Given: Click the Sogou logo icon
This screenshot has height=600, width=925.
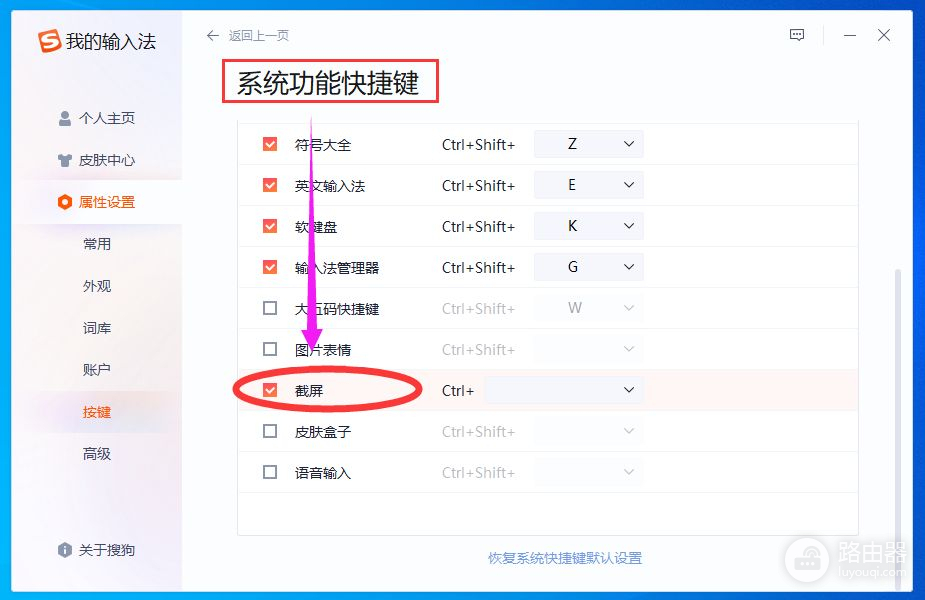Looking at the screenshot, I should [x=50, y=41].
